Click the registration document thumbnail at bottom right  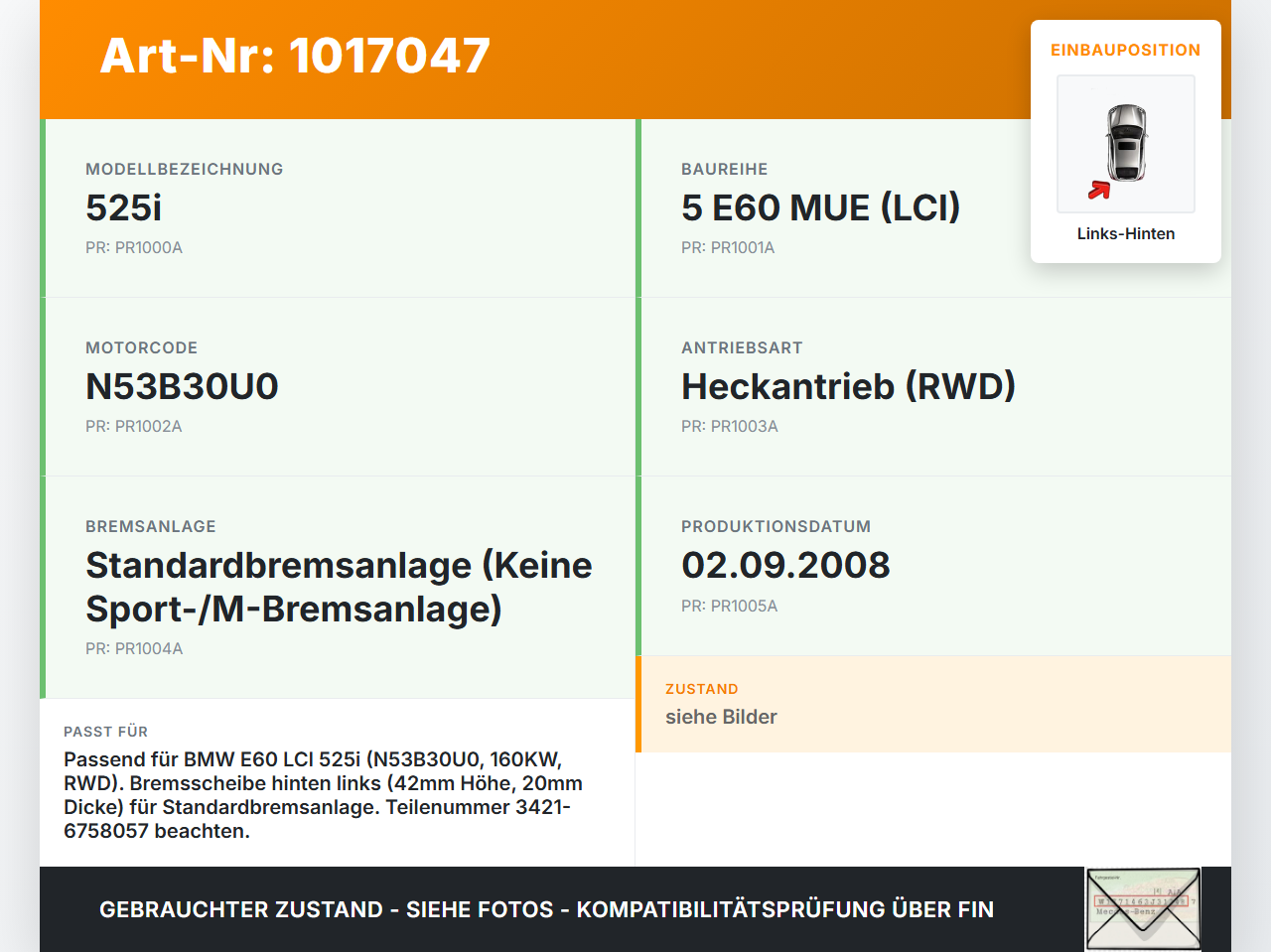[1143, 909]
